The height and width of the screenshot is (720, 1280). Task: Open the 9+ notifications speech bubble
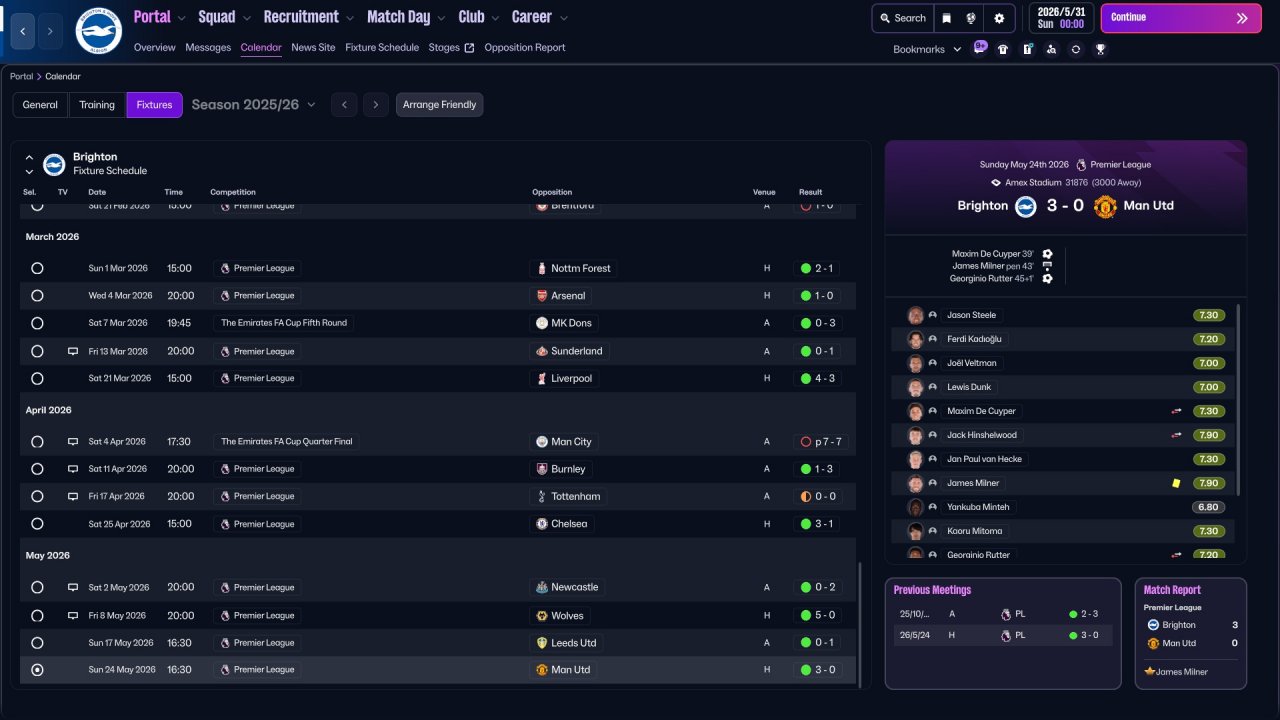coord(980,48)
